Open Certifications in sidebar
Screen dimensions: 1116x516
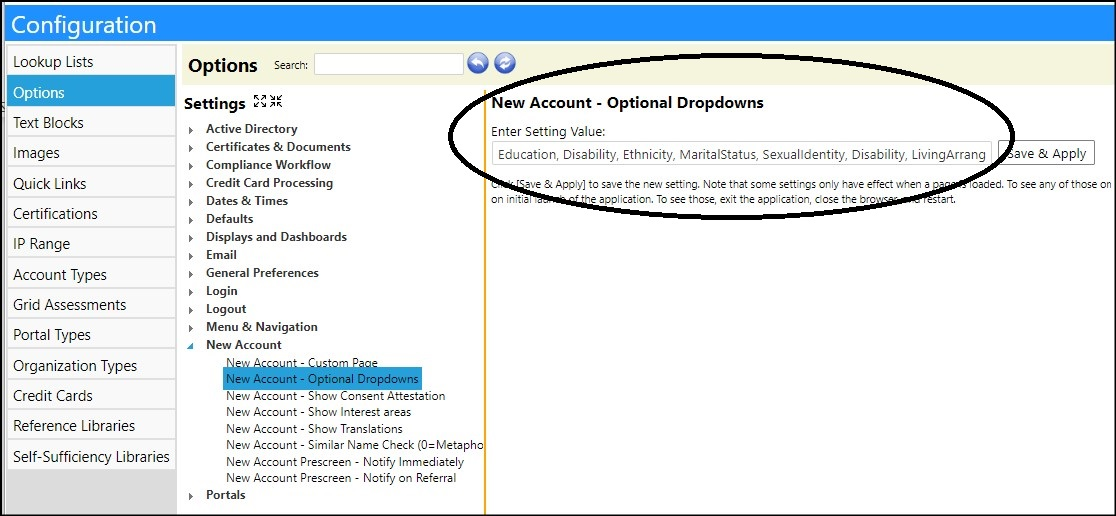coord(91,214)
